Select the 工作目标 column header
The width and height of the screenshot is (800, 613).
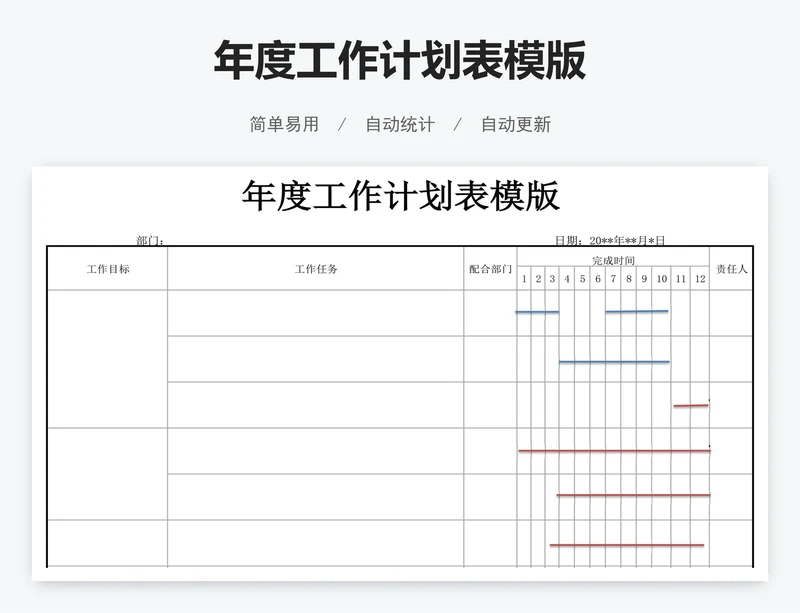108,269
